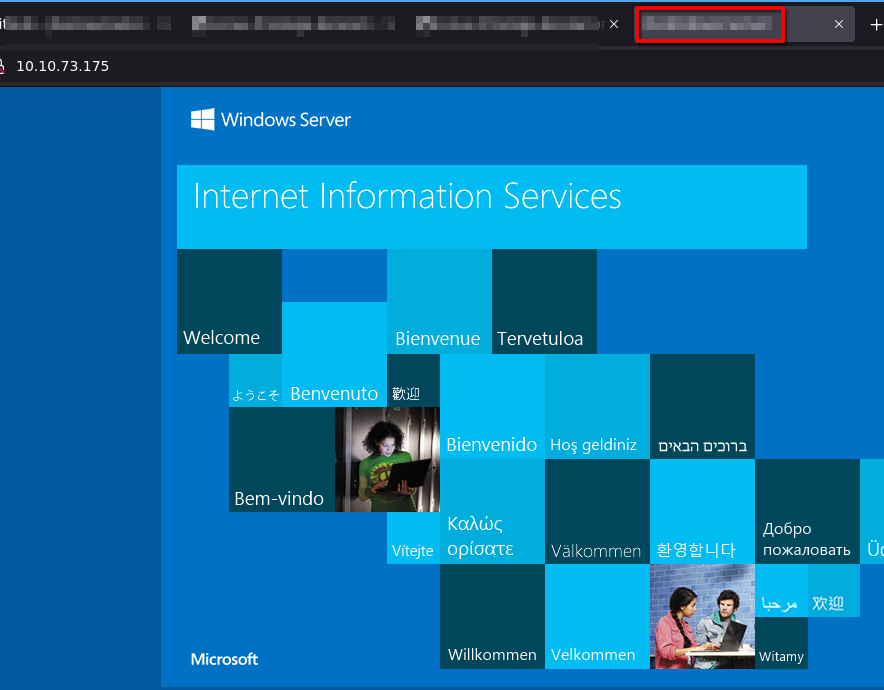Screen dimensions: 884x690
Task: Open a new browser tab with plus icon
Action: 876,25
